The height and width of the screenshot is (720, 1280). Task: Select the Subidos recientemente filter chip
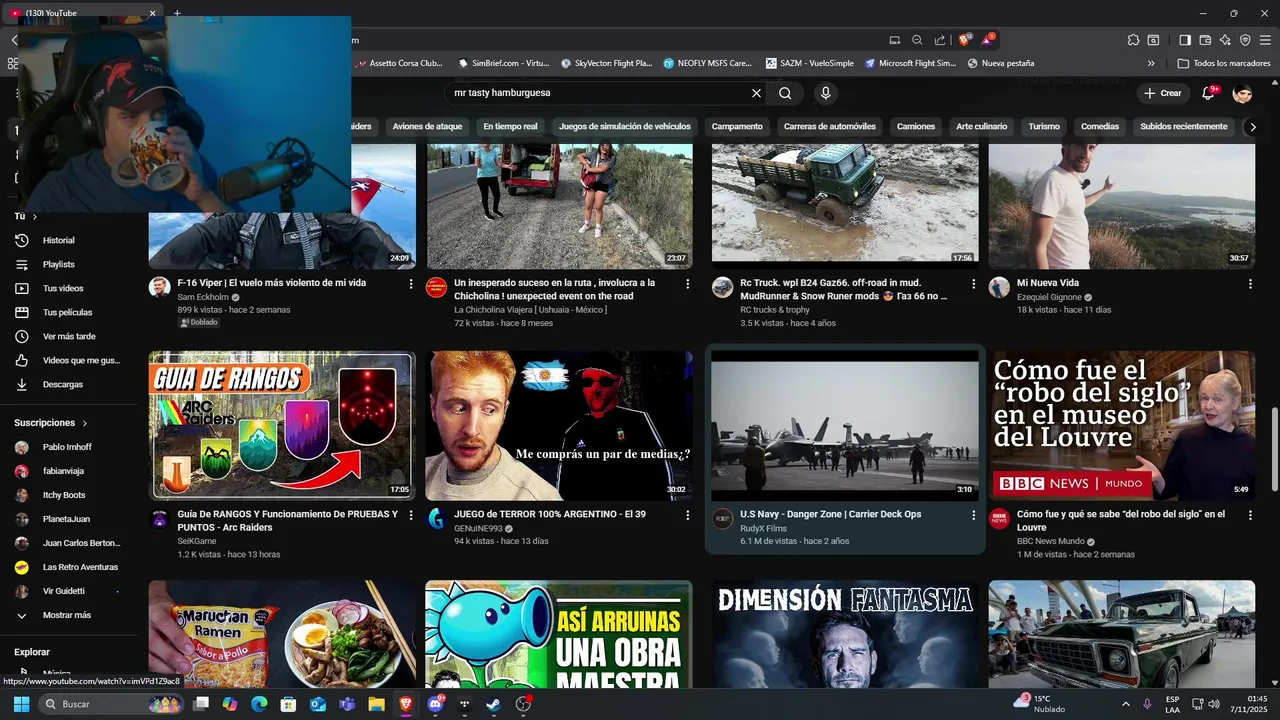(x=1184, y=127)
